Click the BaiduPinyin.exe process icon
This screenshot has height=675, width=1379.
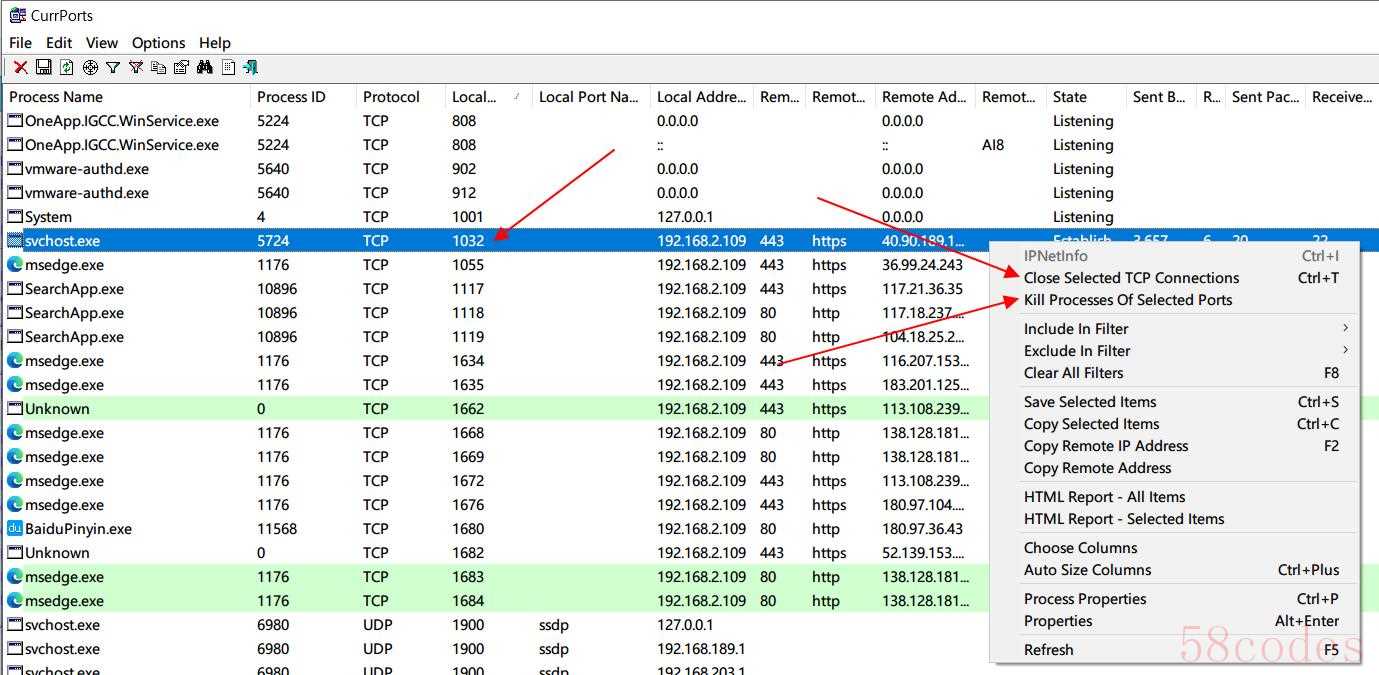15,529
